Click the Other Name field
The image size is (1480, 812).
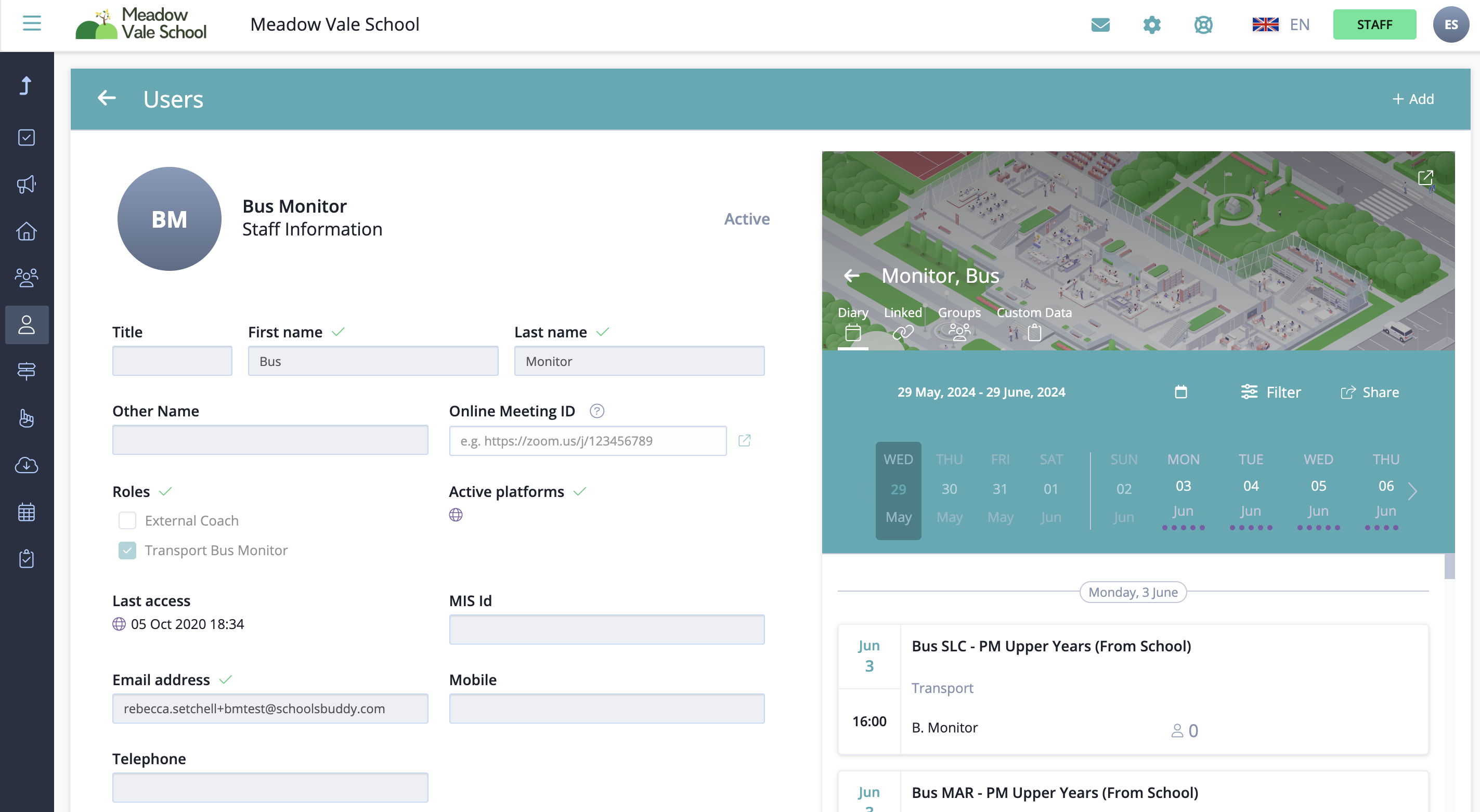pos(270,440)
